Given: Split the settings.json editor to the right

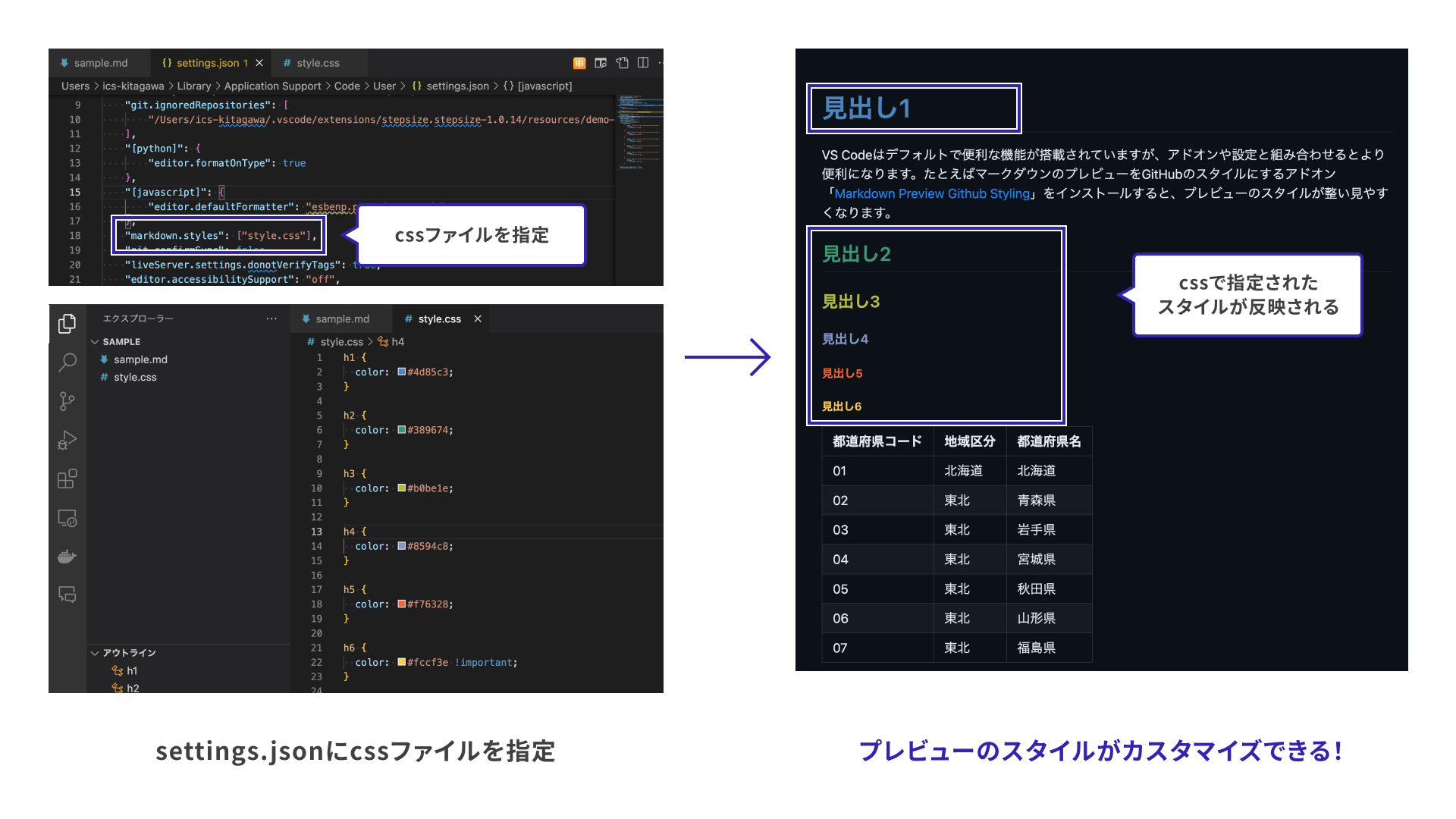Looking at the screenshot, I should 643,63.
